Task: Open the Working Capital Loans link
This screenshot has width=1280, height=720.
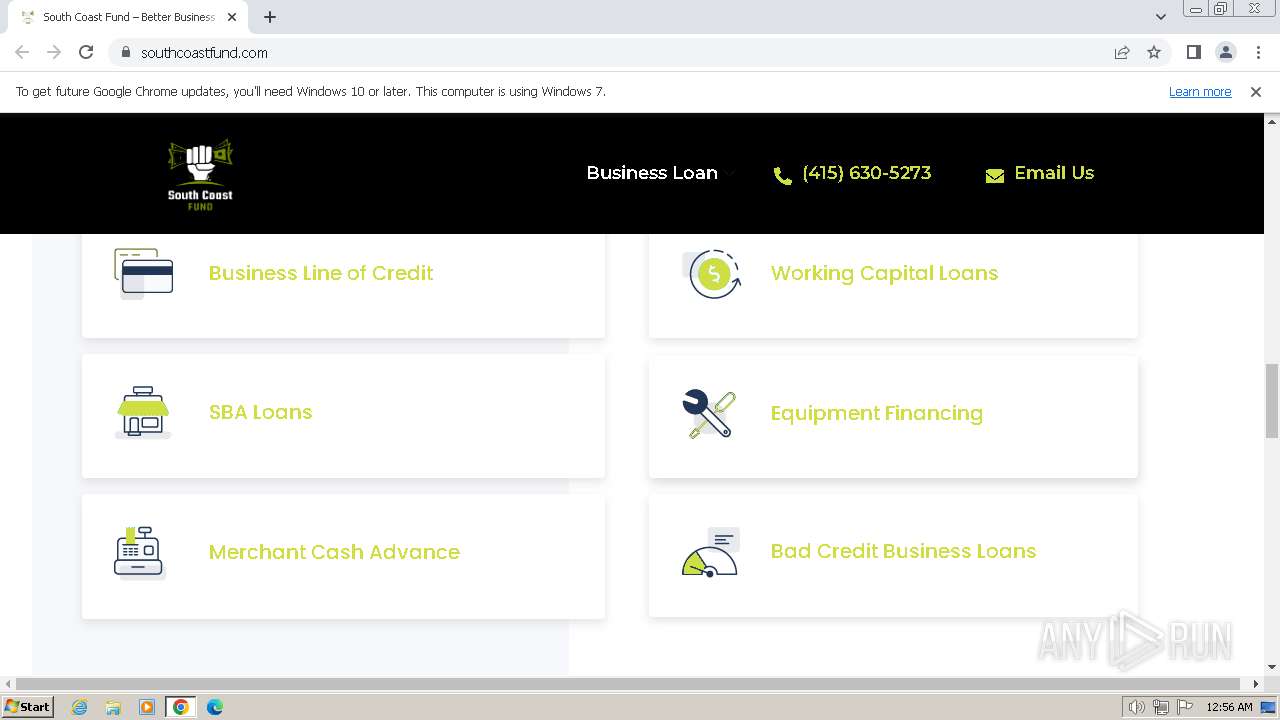Action: coord(884,273)
